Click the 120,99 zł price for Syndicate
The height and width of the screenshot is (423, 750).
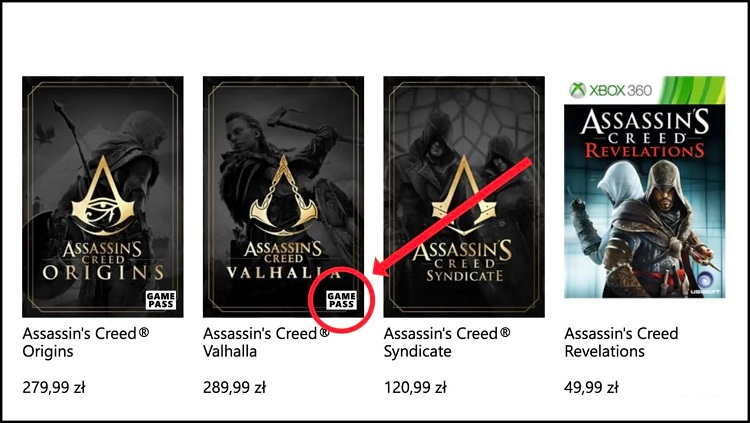(x=416, y=388)
